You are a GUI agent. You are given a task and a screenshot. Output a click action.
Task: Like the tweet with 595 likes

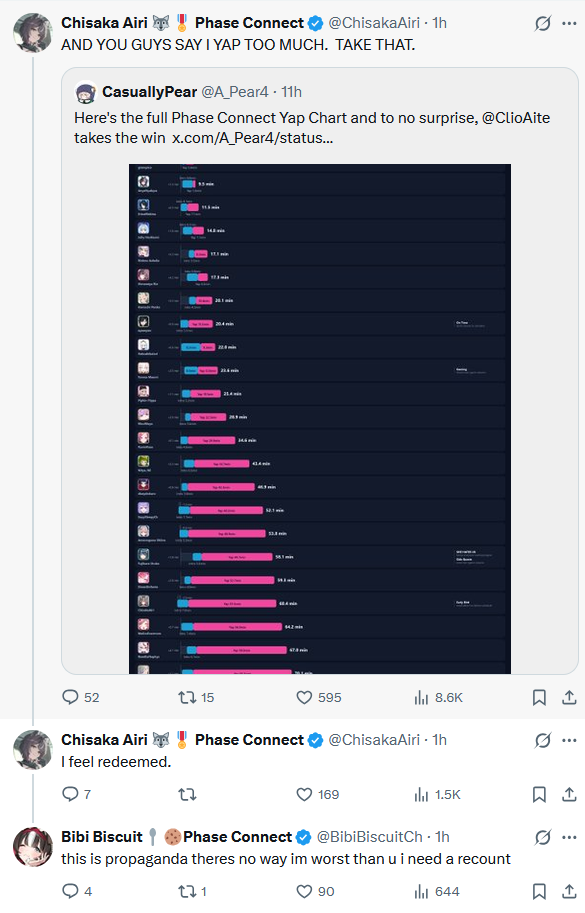[x=318, y=697]
